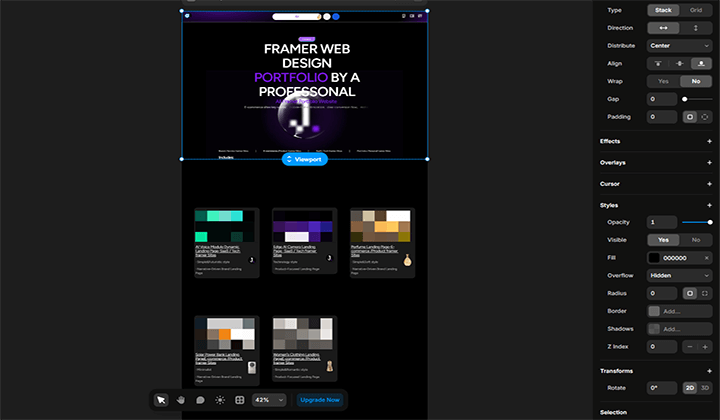The width and height of the screenshot is (720, 420).
Task: Select per-side Padding mode icon
Action: click(705, 117)
